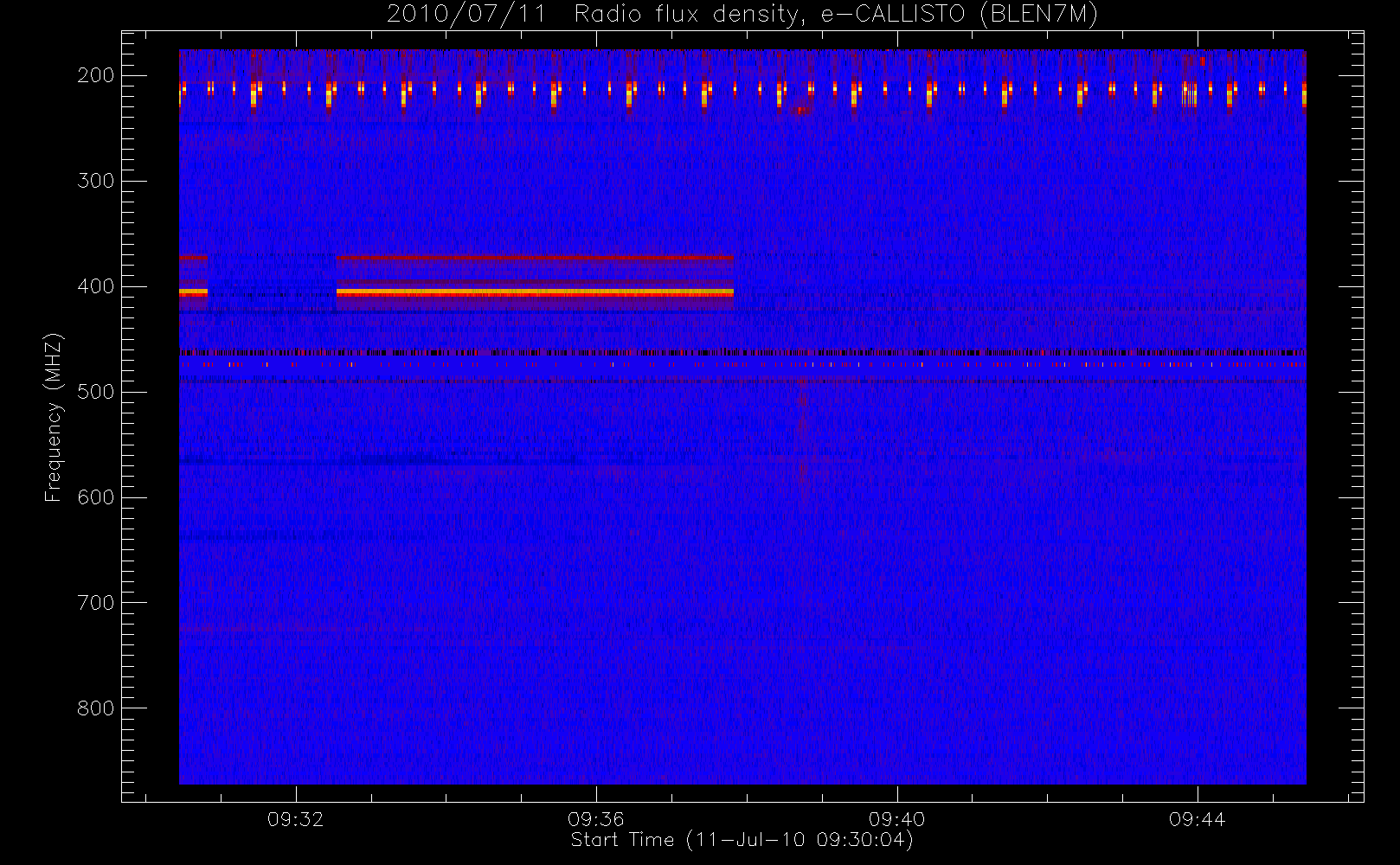Click the 700 frequency tick label
Viewport: 1400px width, 865px height.
pos(95,603)
